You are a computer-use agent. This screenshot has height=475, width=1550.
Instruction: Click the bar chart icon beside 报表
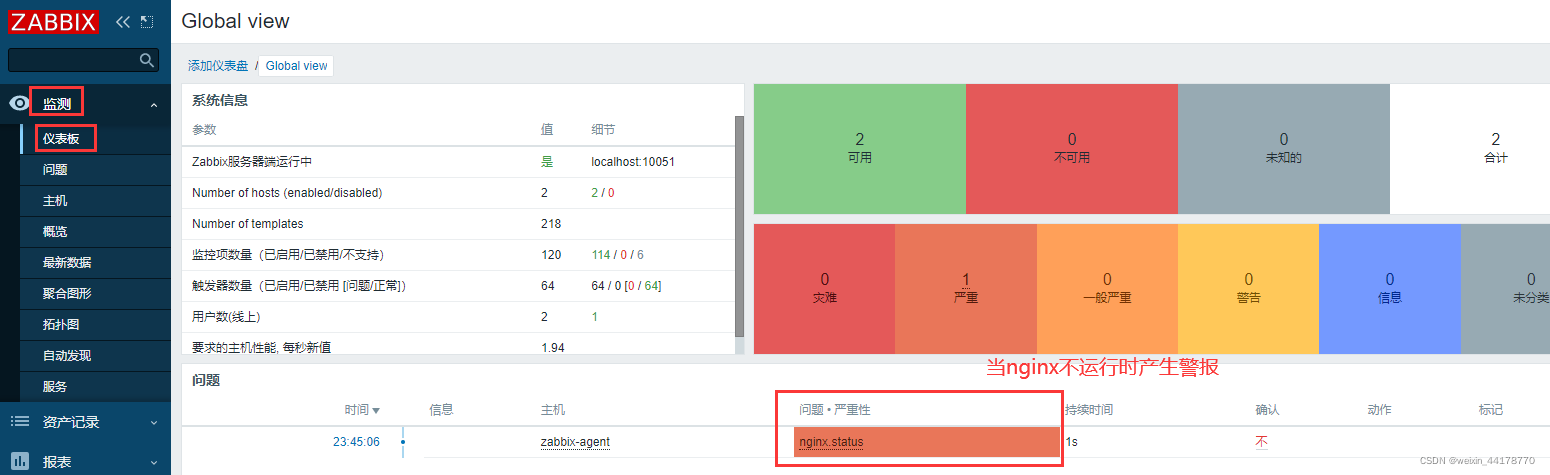click(x=19, y=462)
